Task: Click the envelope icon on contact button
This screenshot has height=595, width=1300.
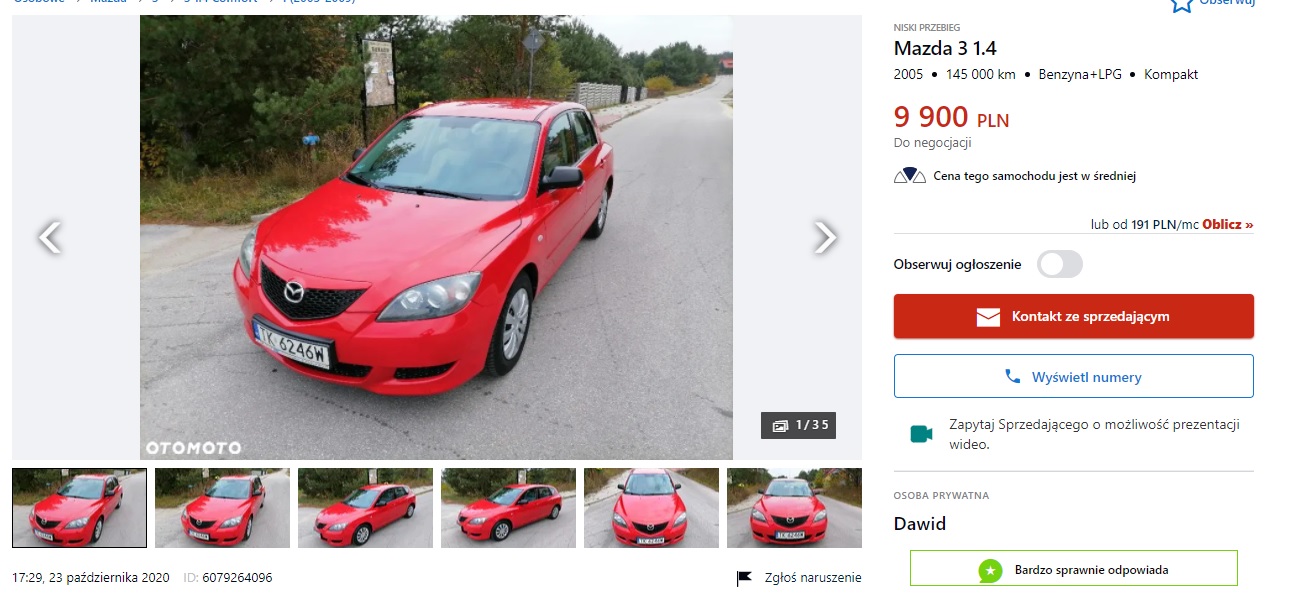Action: click(988, 317)
